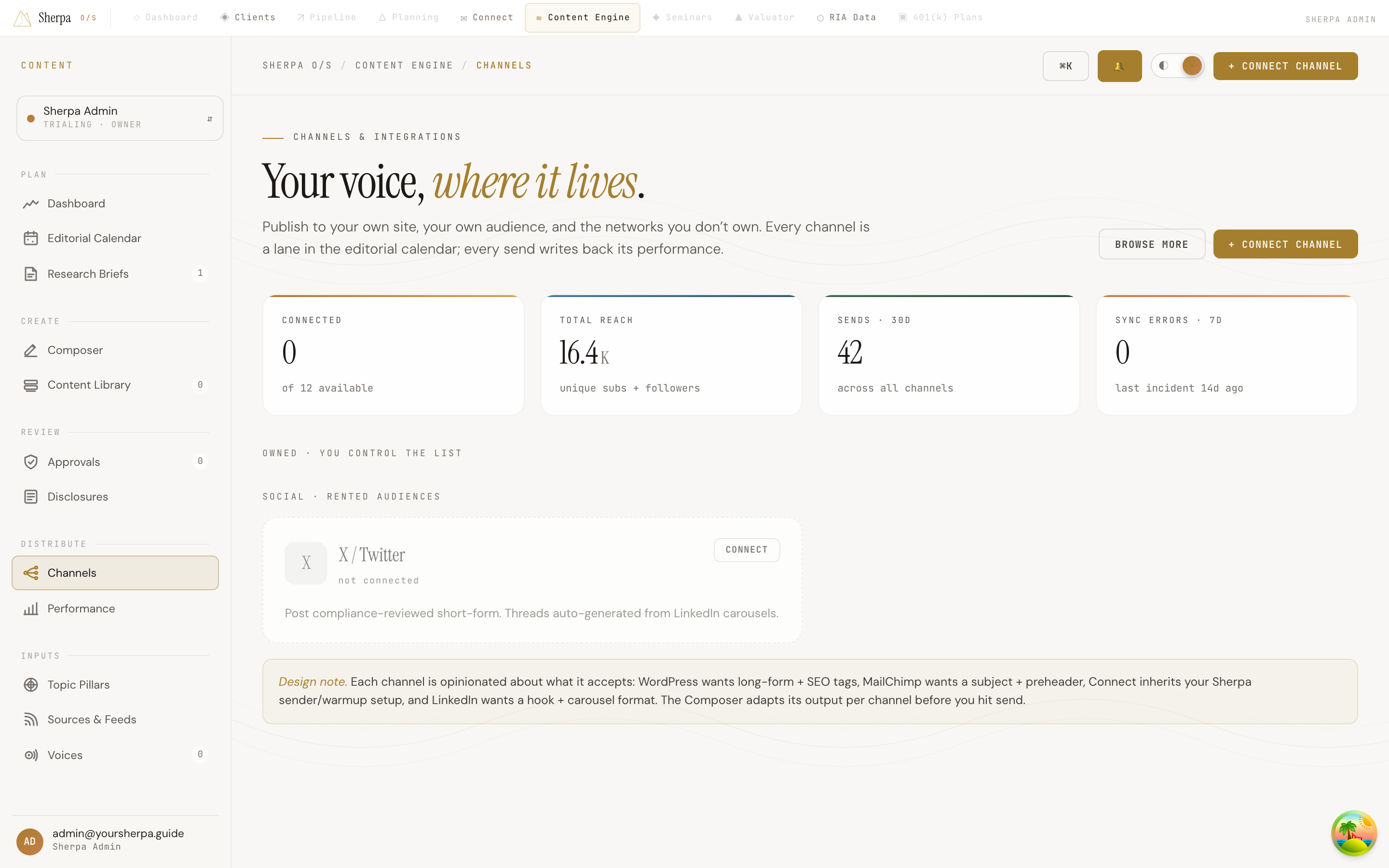Click the Valuator triangle icon
This screenshot has width=1389, height=868.
(x=739, y=17)
